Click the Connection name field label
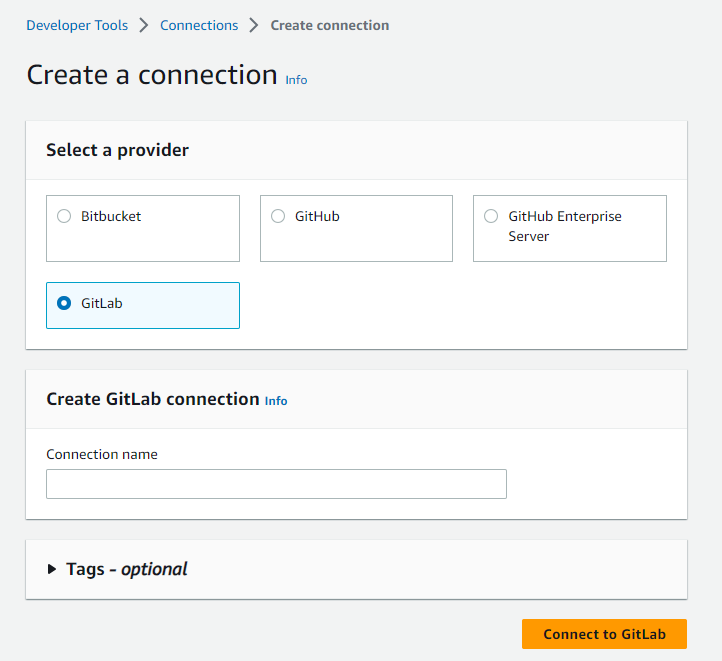The width and height of the screenshot is (722, 661). 102,454
